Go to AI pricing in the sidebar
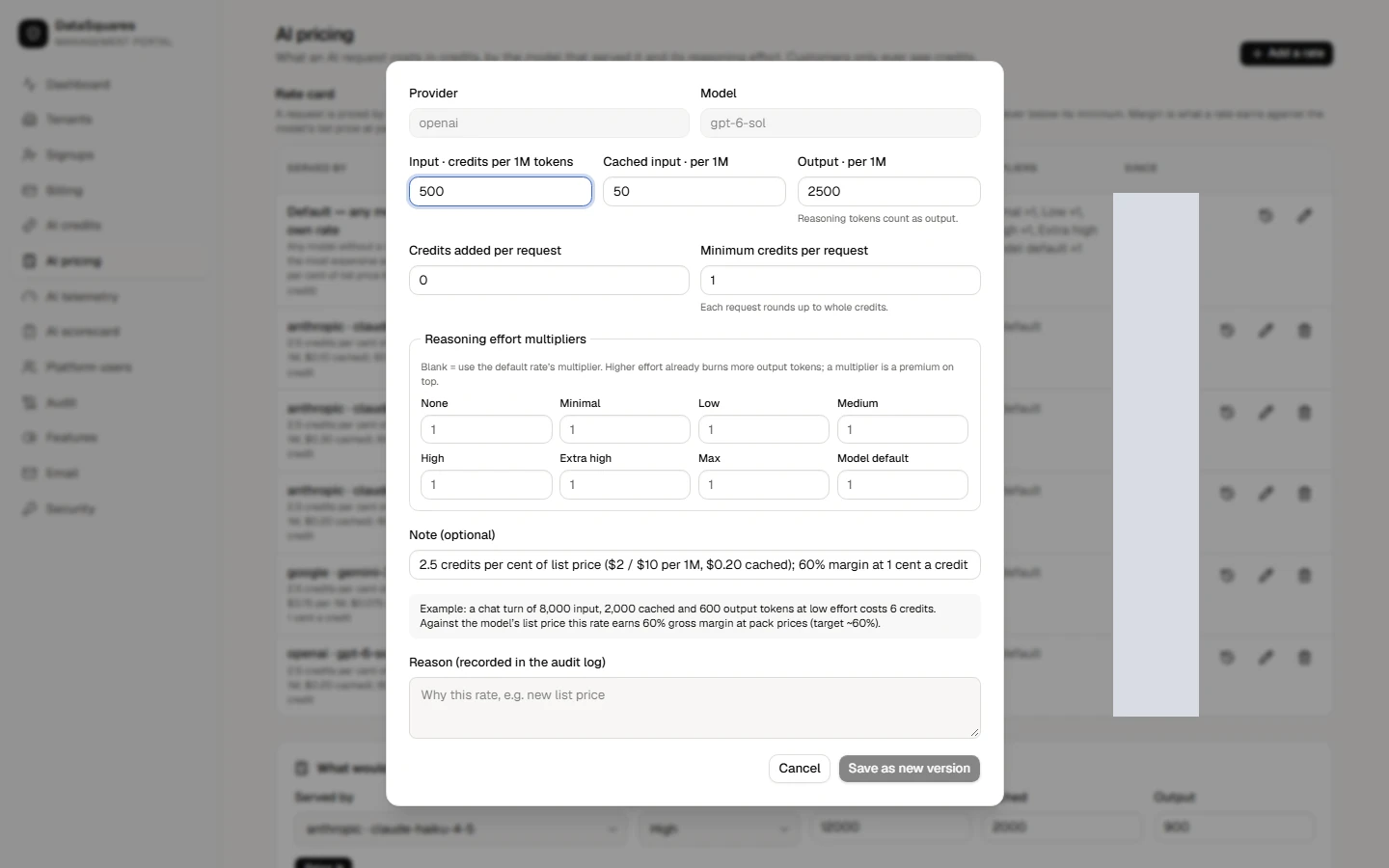Image resolution: width=1389 pixels, height=868 pixels. (x=111, y=260)
